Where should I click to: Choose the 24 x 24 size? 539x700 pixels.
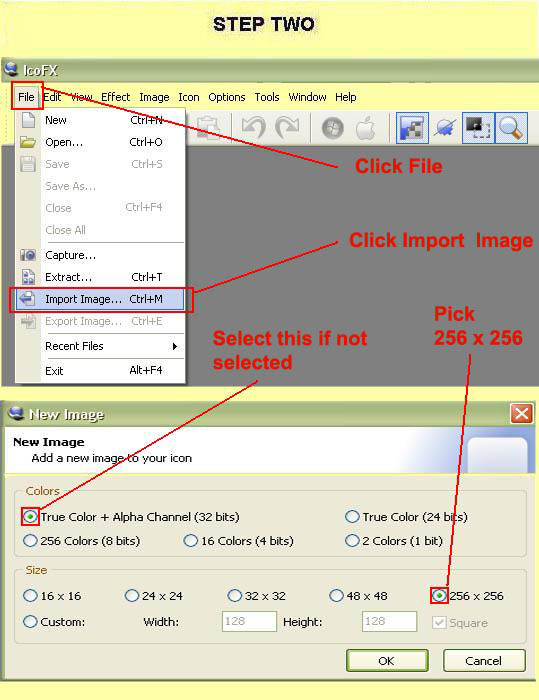click(132, 596)
